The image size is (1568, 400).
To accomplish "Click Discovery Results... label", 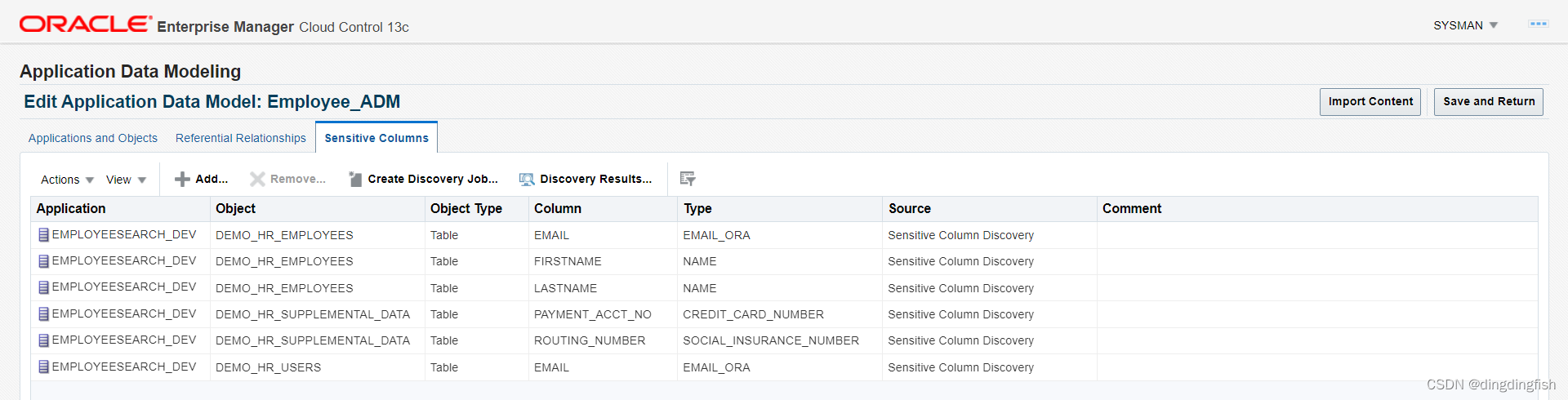I will click(596, 179).
